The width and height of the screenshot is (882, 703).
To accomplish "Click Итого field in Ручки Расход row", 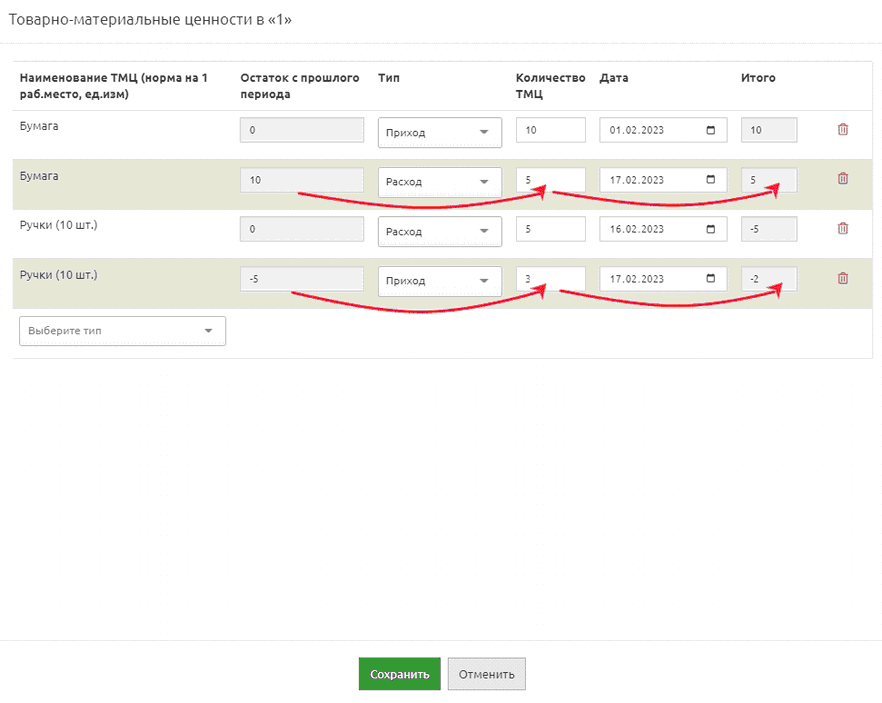I will click(769, 229).
